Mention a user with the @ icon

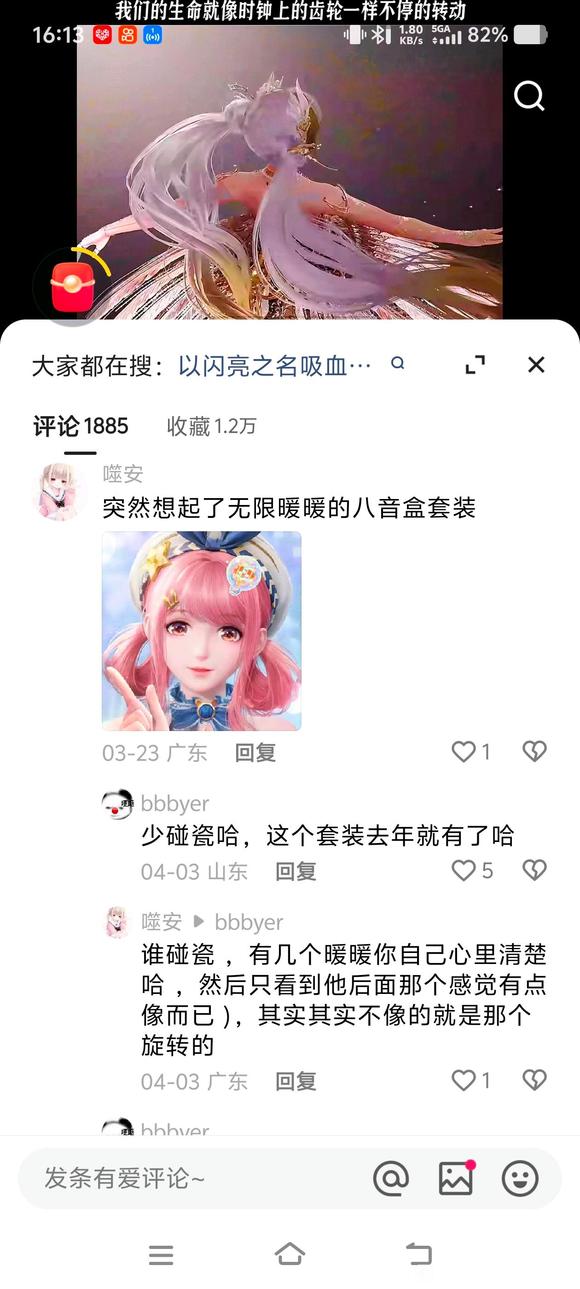point(391,1178)
